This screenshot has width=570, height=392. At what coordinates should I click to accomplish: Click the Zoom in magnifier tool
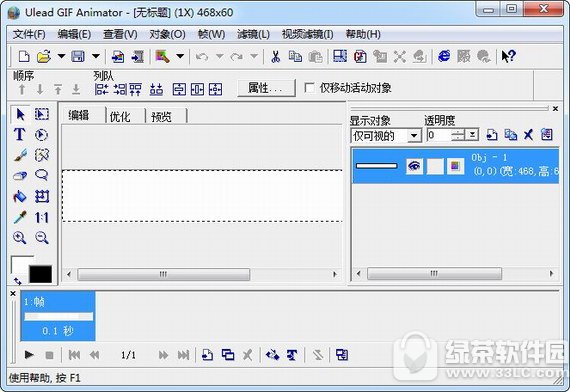tap(20, 238)
